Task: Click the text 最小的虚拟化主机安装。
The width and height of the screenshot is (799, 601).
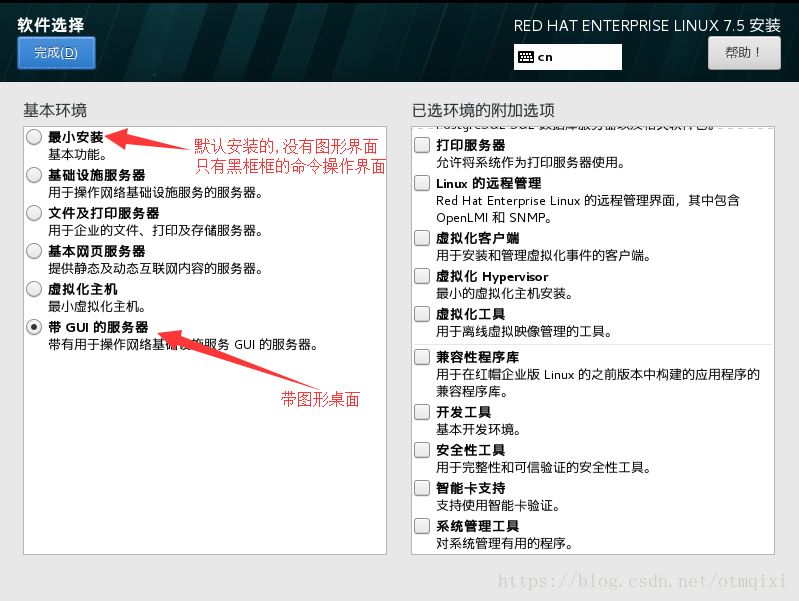Action: click(504, 294)
